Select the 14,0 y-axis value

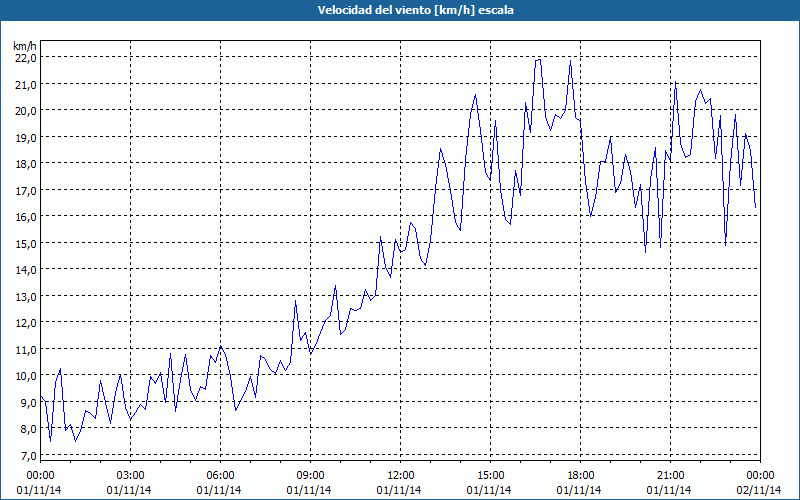(26, 270)
